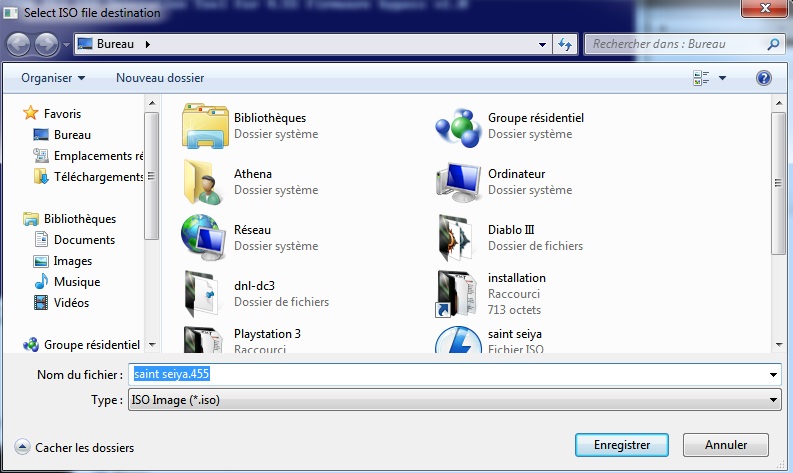The image size is (793, 473).
Task: Select the Diablo III folder icon
Action: (x=459, y=237)
